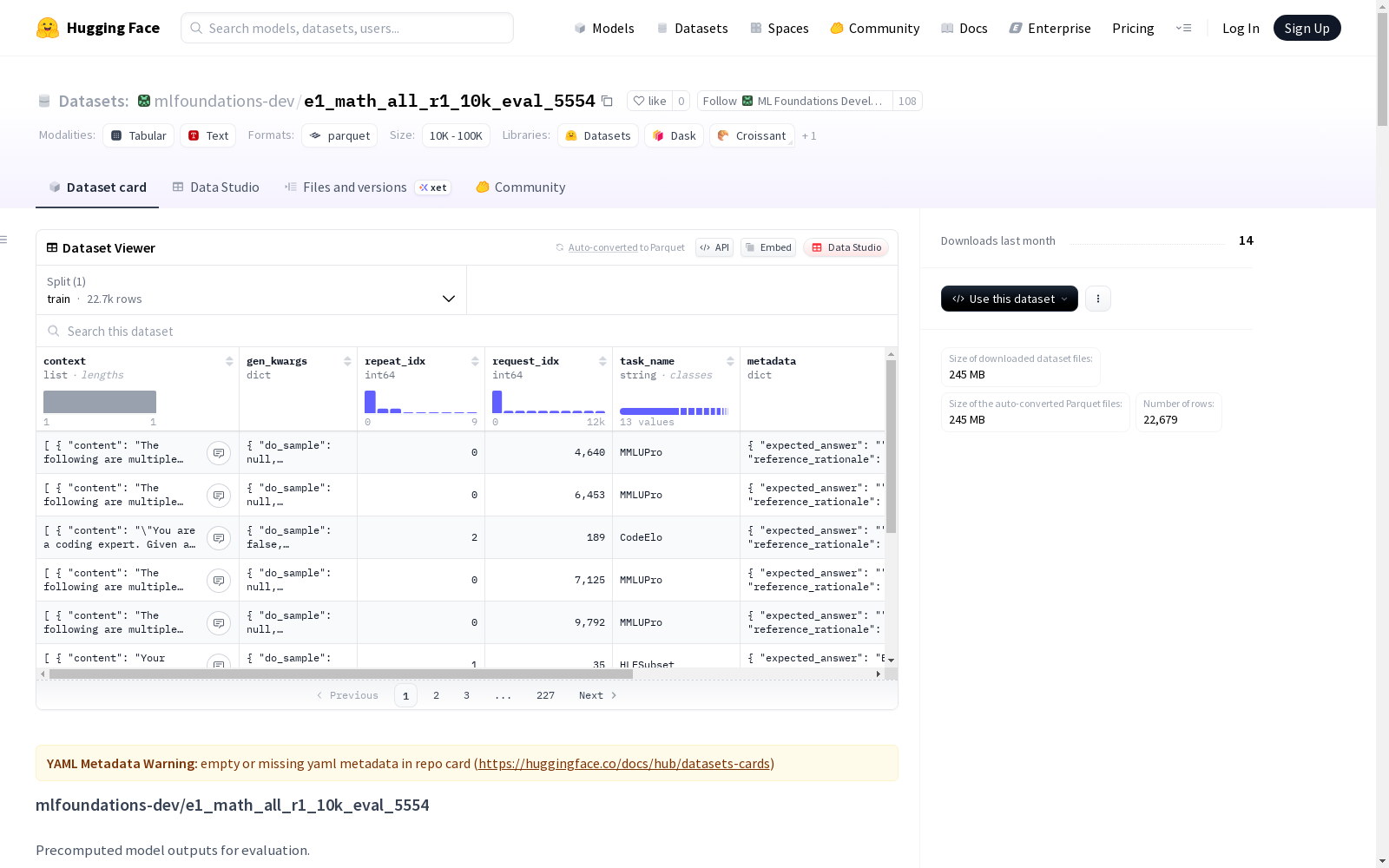Go to page 3 of rows
The image size is (1389, 868).
(x=466, y=695)
